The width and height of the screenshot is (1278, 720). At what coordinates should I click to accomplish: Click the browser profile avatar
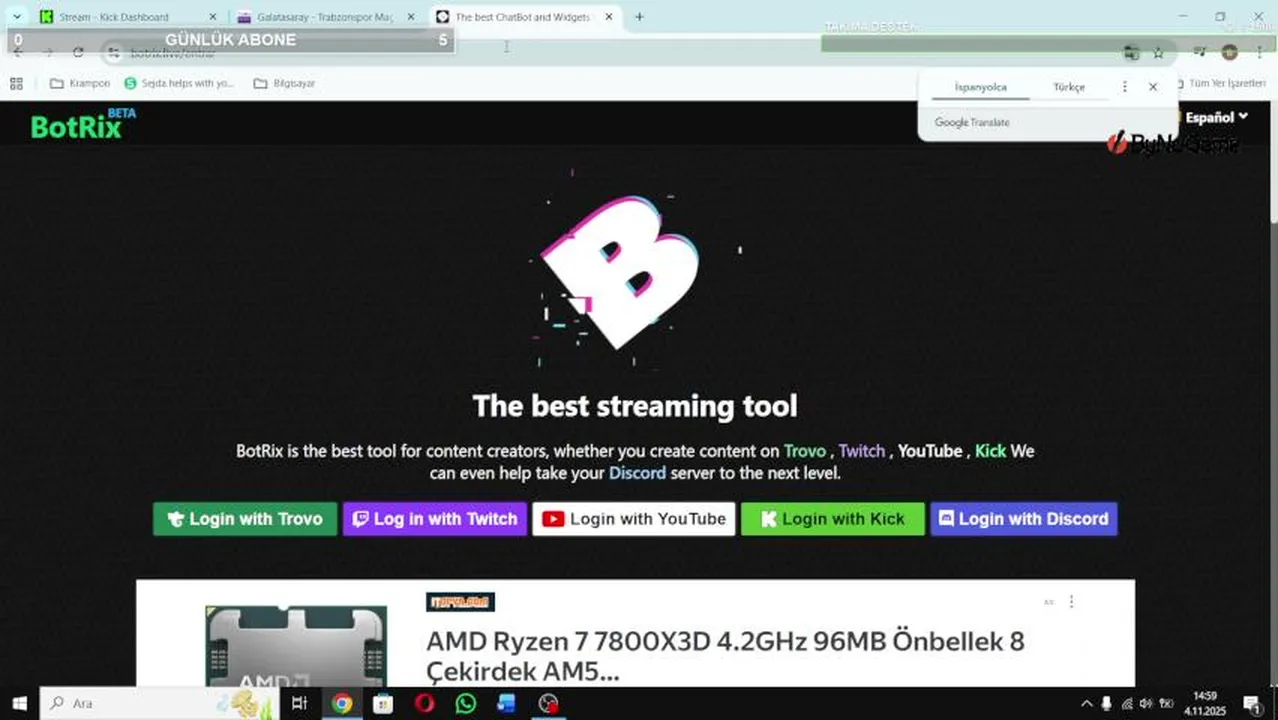click(x=1229, y=52)
